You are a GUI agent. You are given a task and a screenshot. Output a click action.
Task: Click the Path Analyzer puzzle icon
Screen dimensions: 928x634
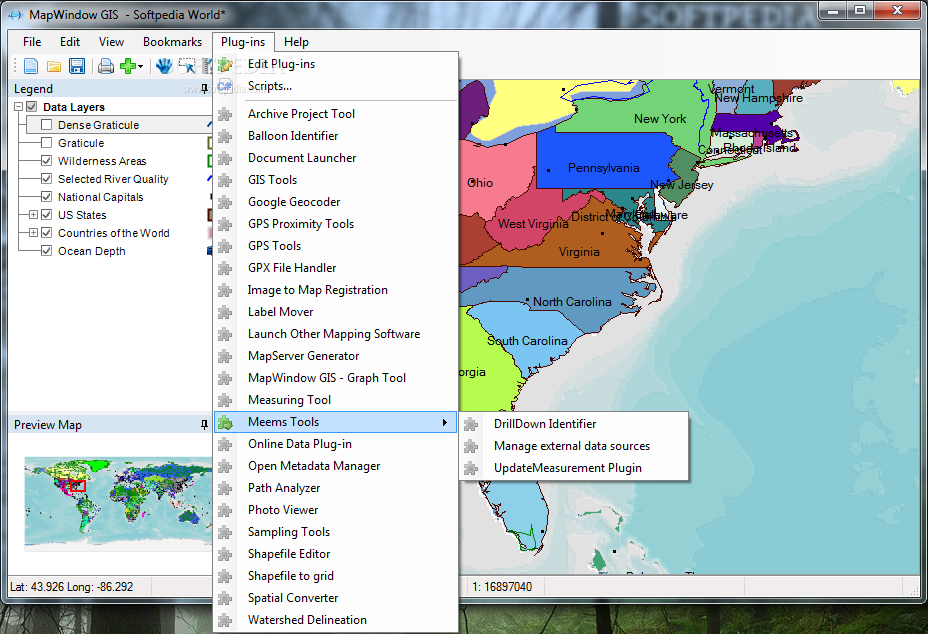pyautogui.click(x=225, y=488)
